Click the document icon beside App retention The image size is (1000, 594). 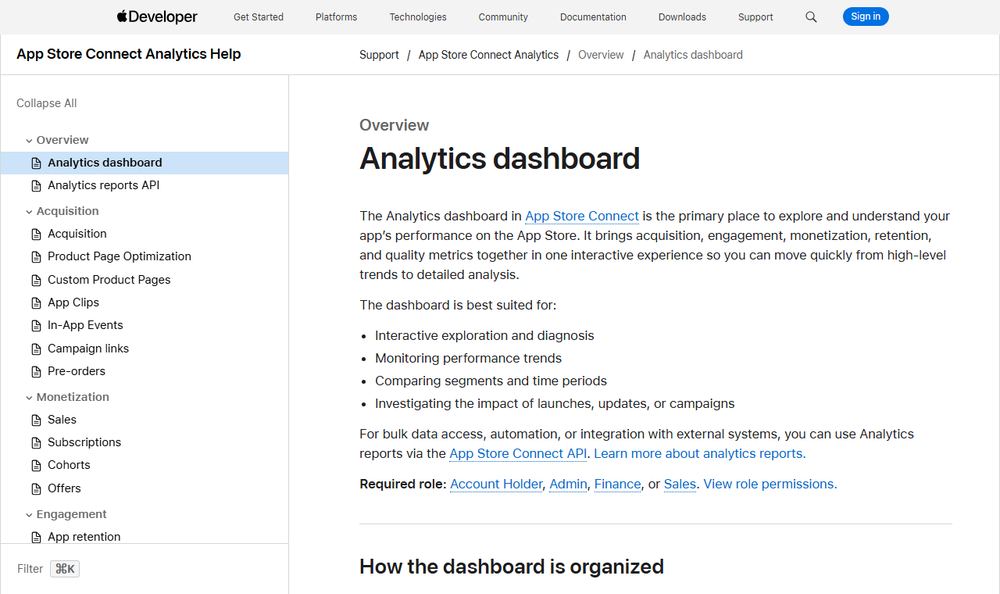tap(36, 537)
